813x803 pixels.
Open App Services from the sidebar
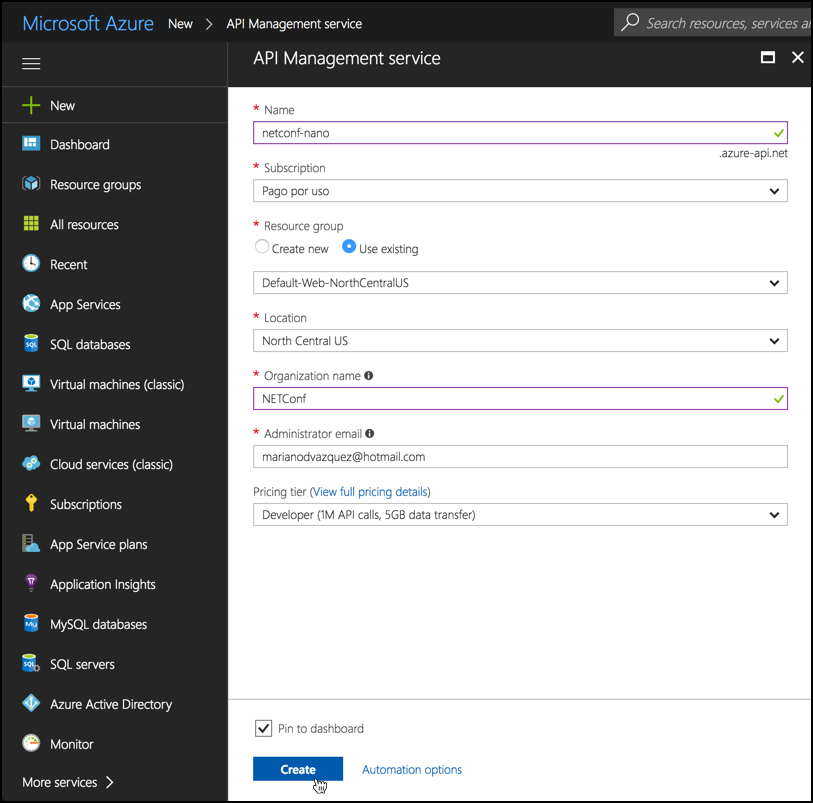85,305
